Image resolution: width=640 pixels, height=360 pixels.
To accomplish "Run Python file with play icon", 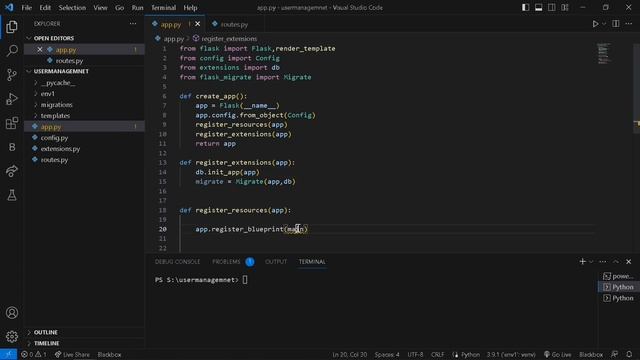I will pyautogui.click(x=596, y=24).
